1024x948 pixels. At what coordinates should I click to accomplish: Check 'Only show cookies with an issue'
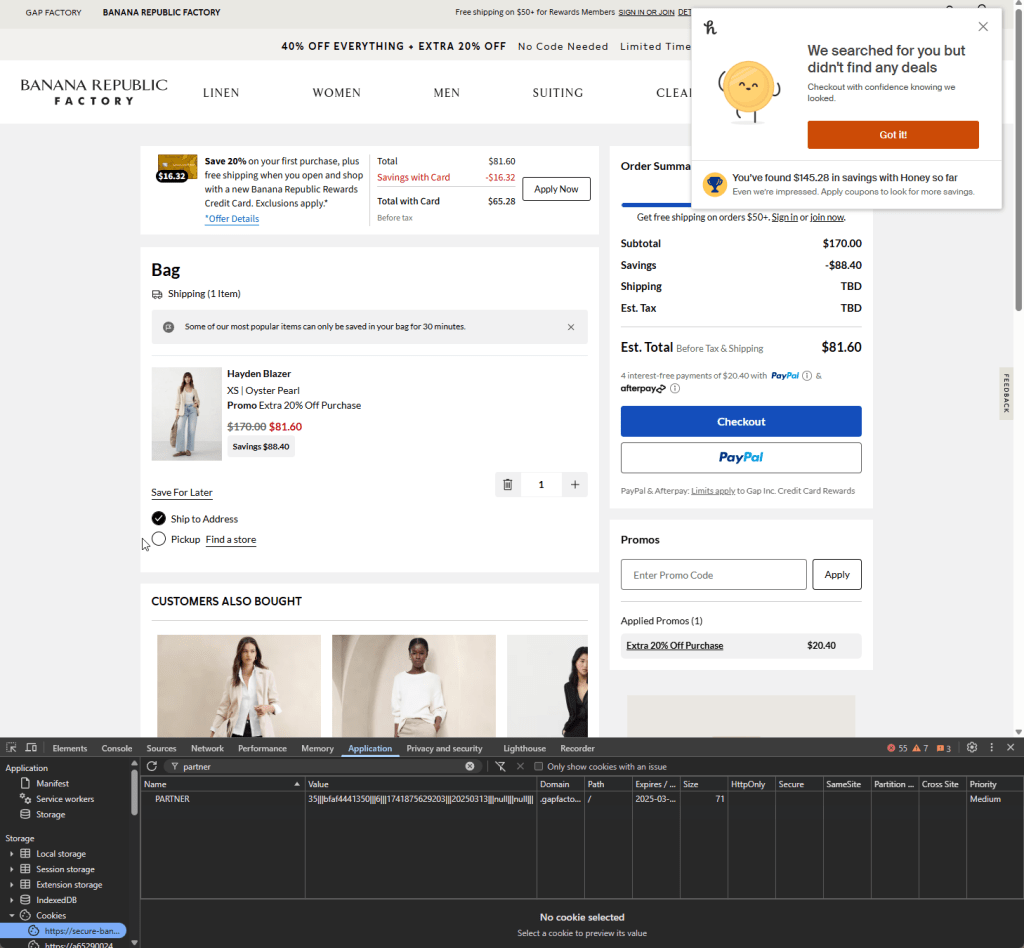click(539, 766)
